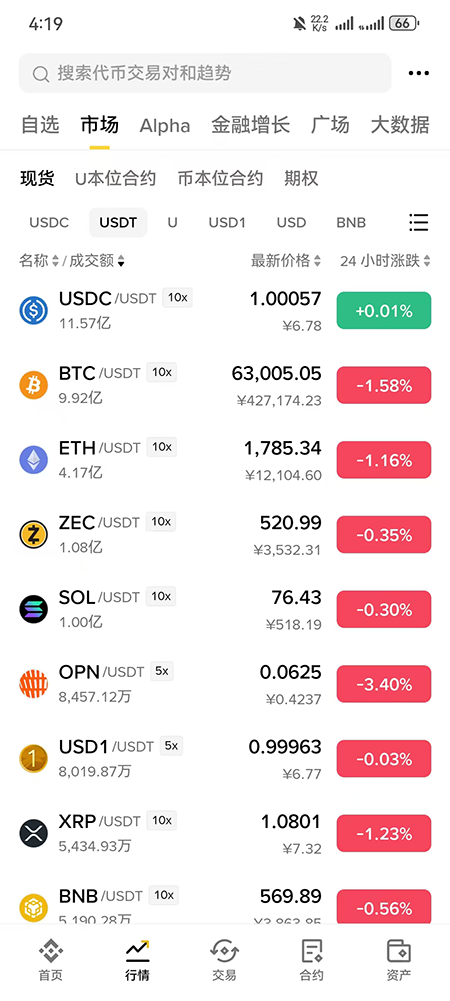Select the USDC quote currency filter
Screen dimensions: 450x1001
49,223
